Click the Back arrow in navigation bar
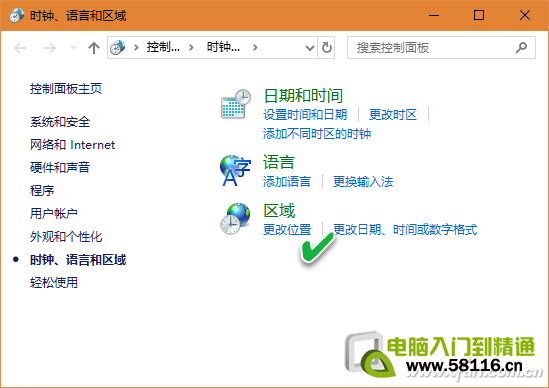This screenshot has height=388, width=549. click(20, 48)
